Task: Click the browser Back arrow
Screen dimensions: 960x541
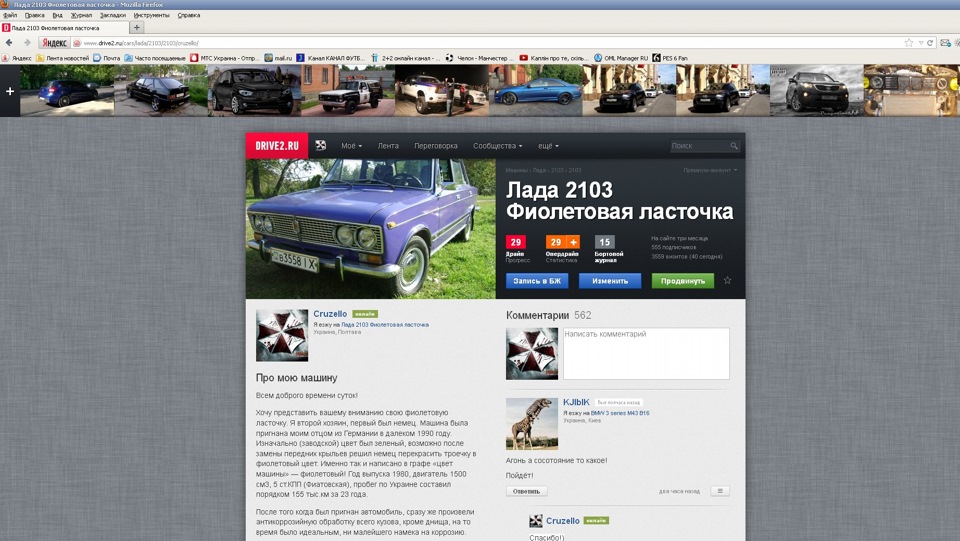Action: pos(9,43)
